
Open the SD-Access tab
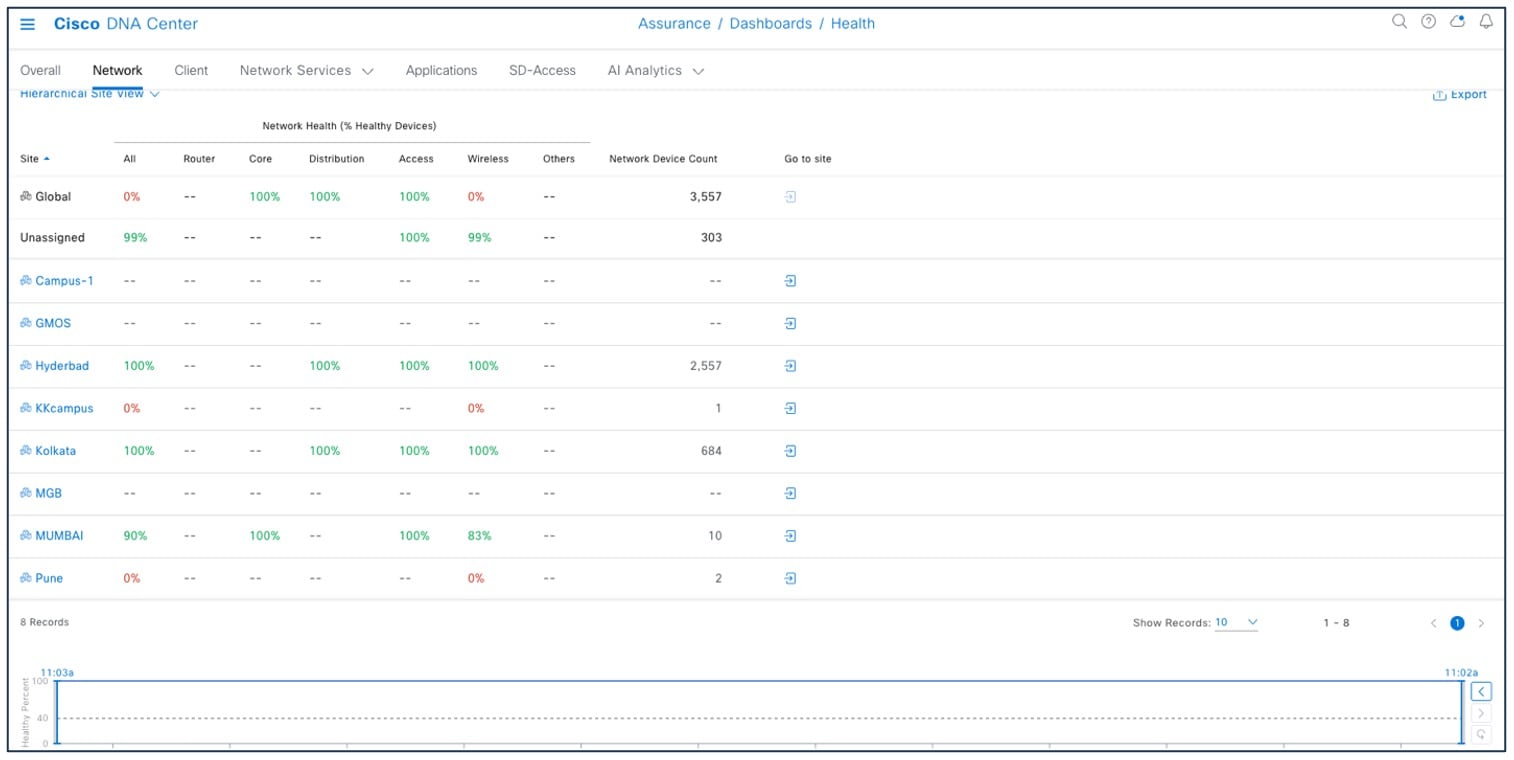[x=542, y=71]
